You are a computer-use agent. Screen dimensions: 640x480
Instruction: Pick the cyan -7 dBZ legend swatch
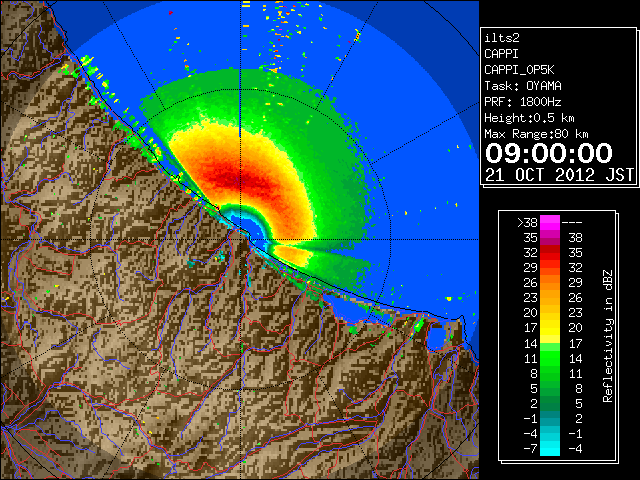click(x=550, y=449)
